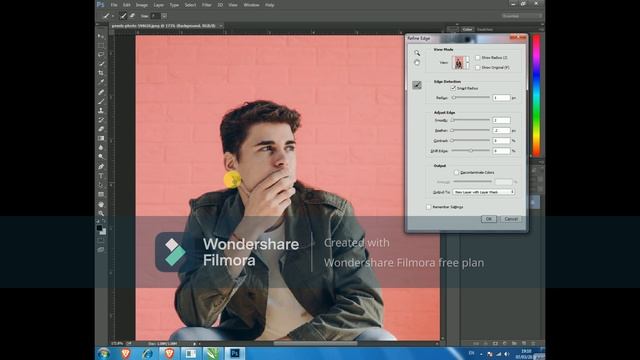Click the Windows Start button
Screen dimensions: 640x360
click(103, 353)
